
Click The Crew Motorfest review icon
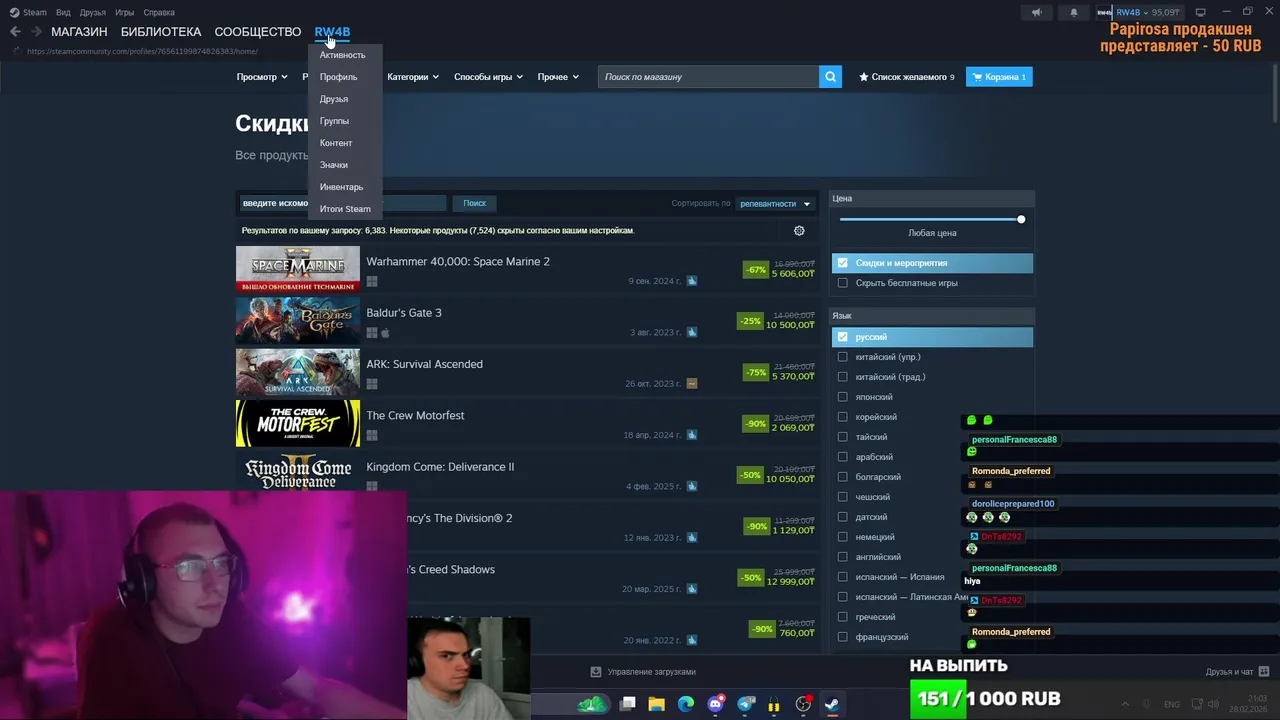692,435
